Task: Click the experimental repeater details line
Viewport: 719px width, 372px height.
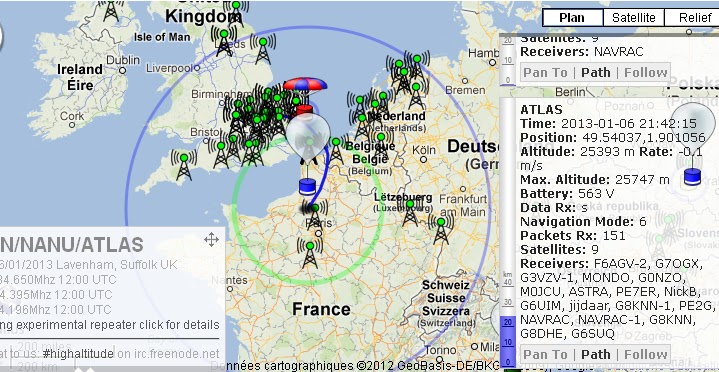Action: pos(110,325)
